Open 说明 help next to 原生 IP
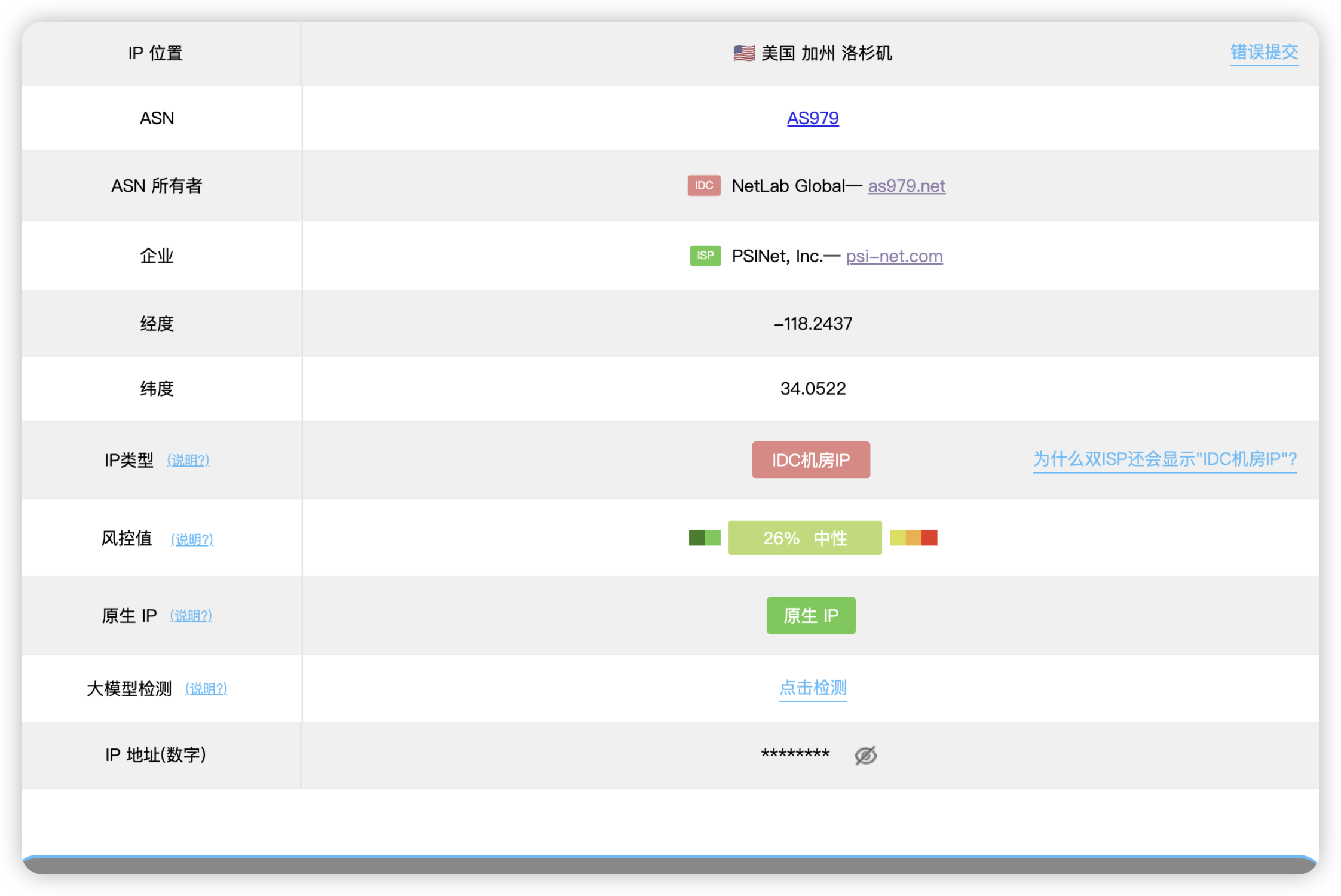The width and height of the screenshot is (1341, 896). [x=191, y=616]
